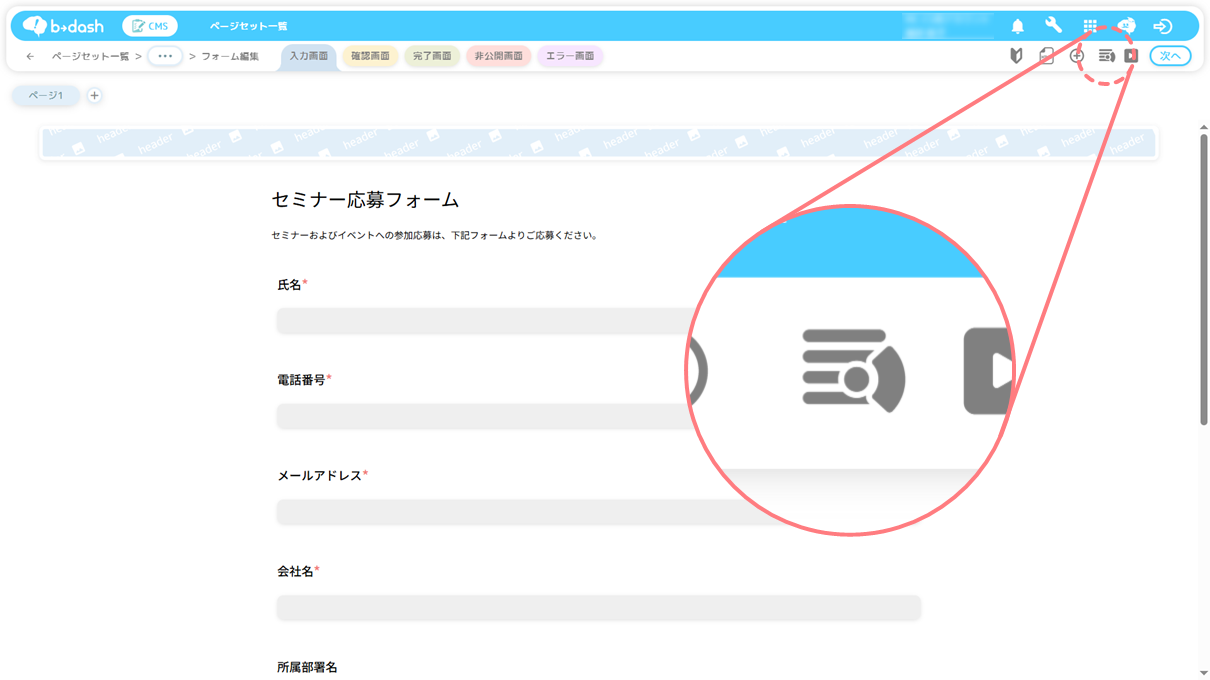Switch to the 確認画面 tab

point(370,56)
